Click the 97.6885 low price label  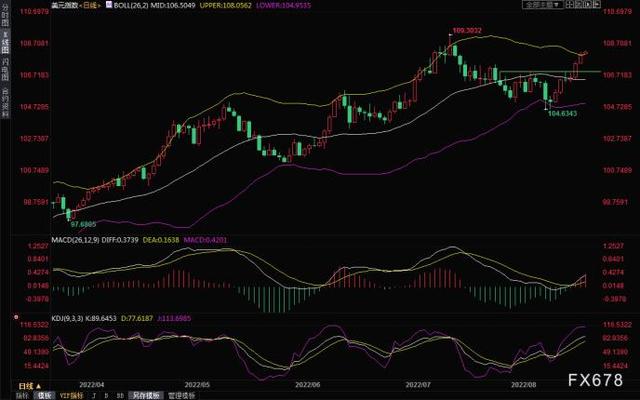83,224
